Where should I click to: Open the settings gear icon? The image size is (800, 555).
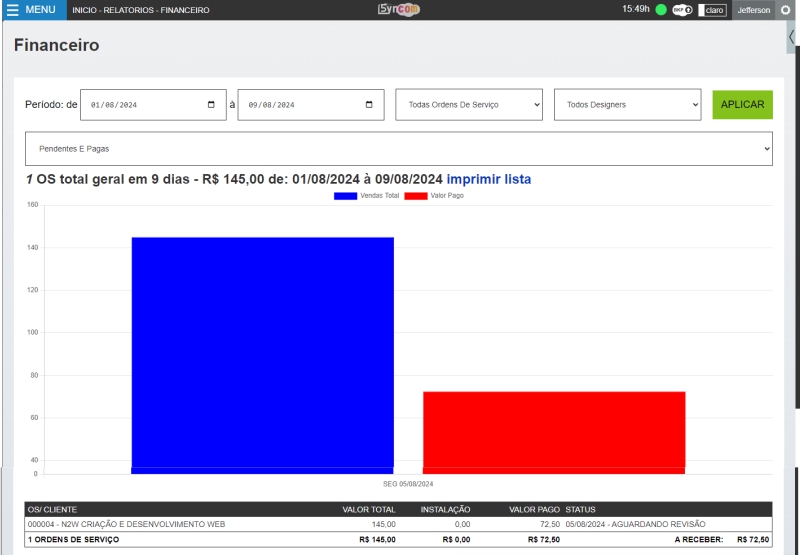point(785,10)
